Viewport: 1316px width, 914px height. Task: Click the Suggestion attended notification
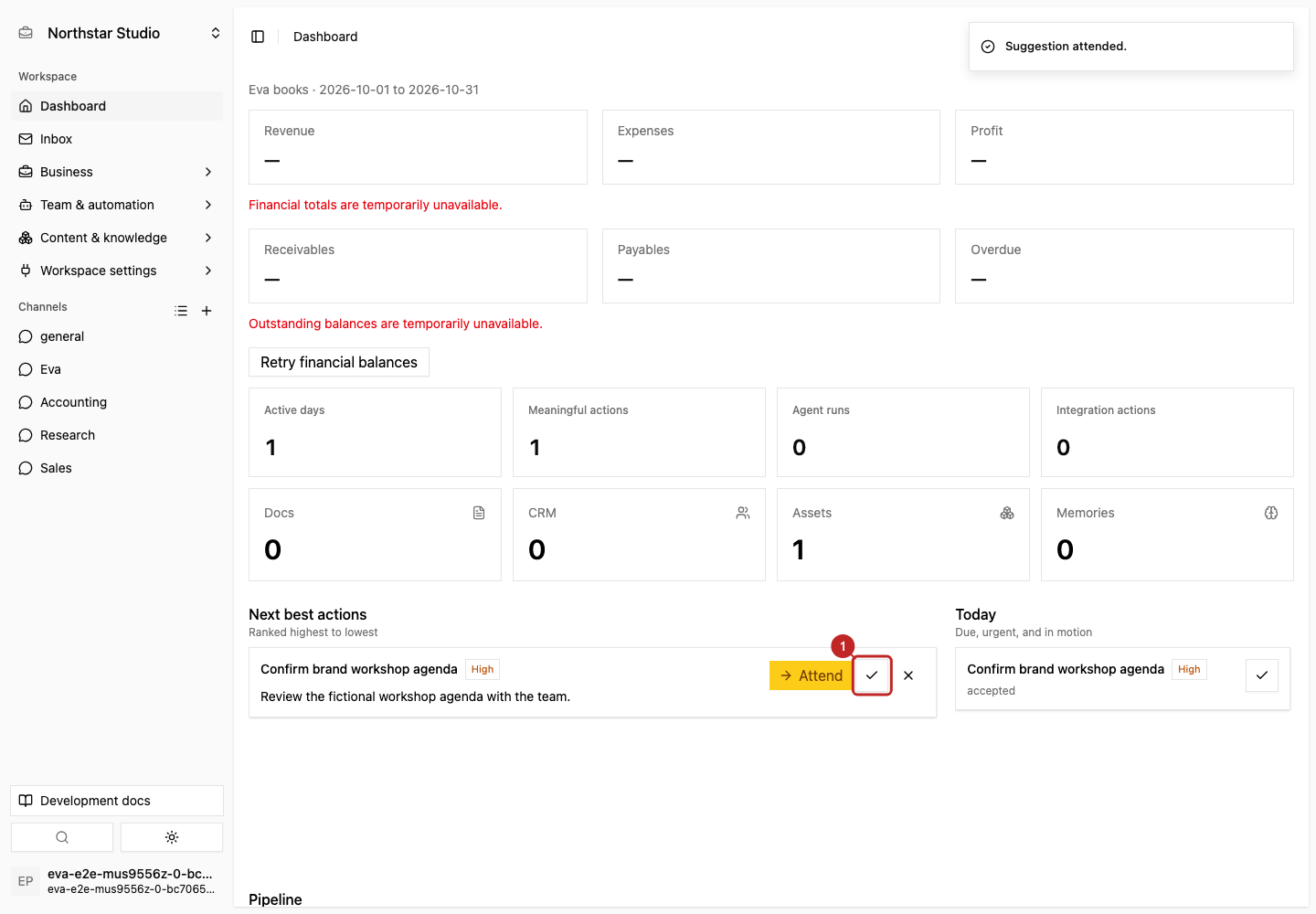(1131, 47)
